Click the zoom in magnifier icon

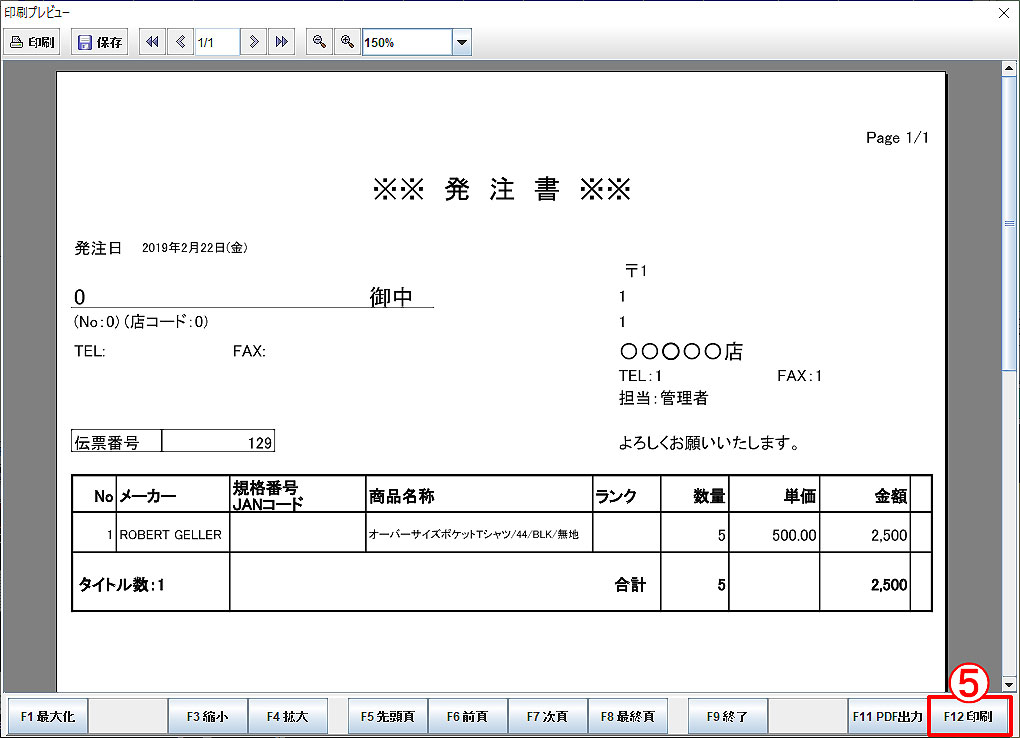(x=347, y=42)
